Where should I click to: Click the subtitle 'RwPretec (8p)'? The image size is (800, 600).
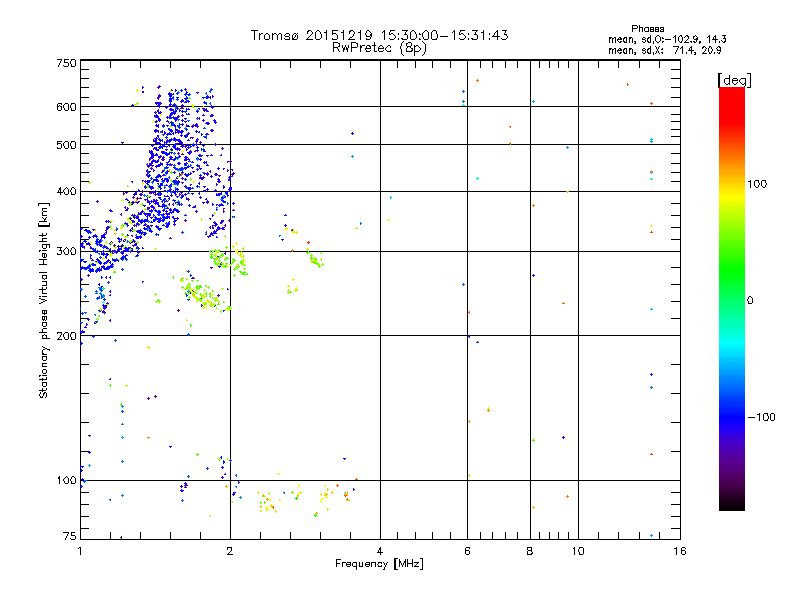point(379,48)
